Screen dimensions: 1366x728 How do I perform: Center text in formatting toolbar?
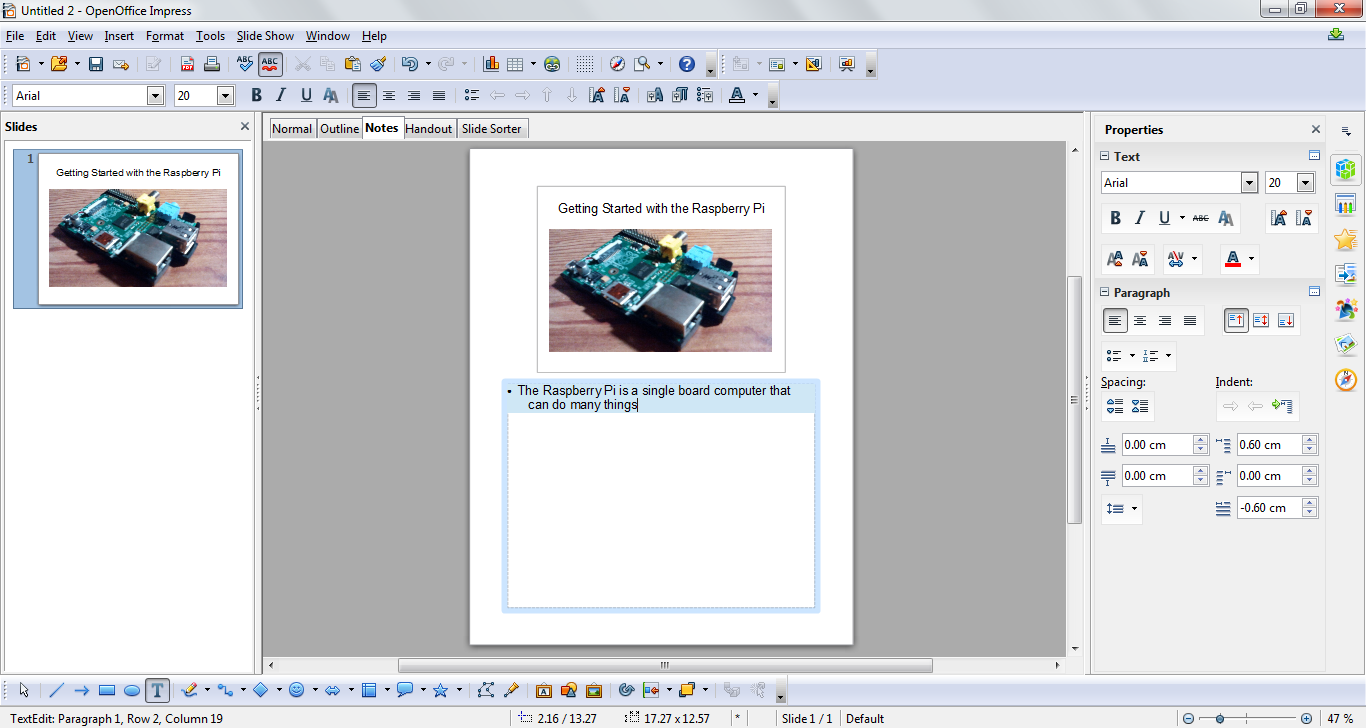[389, 95]
